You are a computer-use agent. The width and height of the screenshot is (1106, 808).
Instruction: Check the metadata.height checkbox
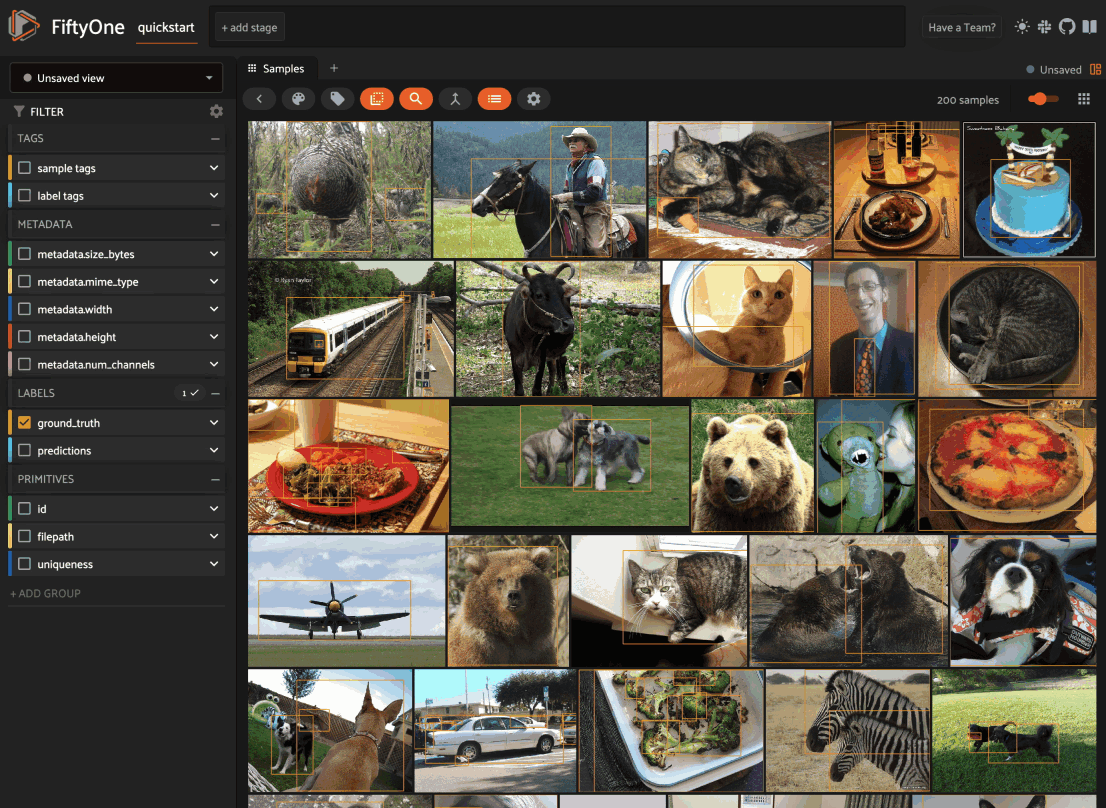point(25,336)
